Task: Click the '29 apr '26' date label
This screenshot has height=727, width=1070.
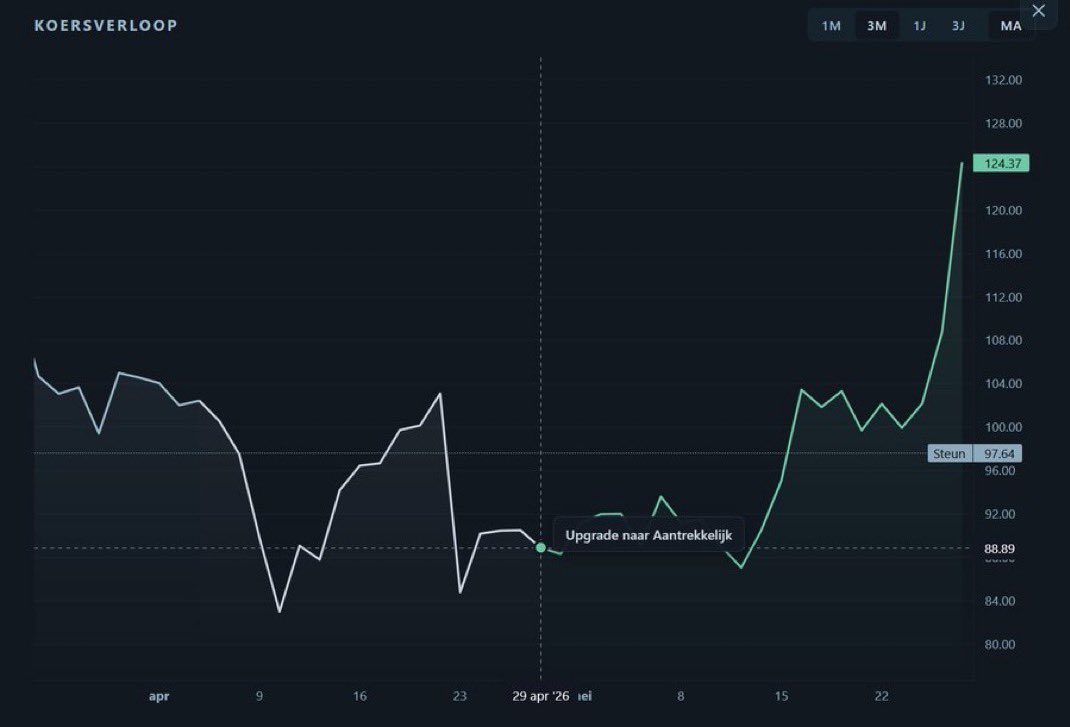Action: pyautogui.click(x=540, y=696)
